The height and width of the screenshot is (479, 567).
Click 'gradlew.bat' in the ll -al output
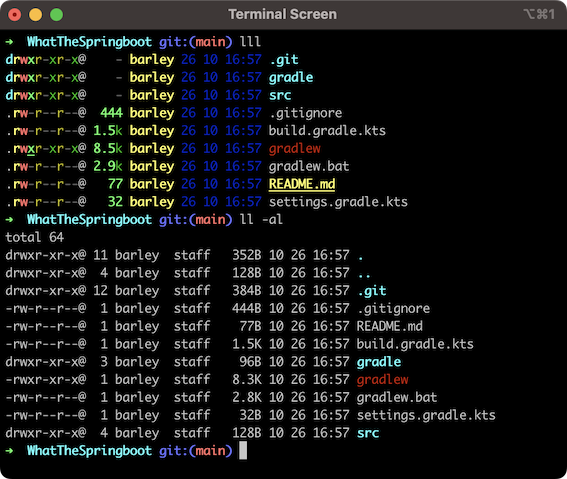[x=397, y=397]
